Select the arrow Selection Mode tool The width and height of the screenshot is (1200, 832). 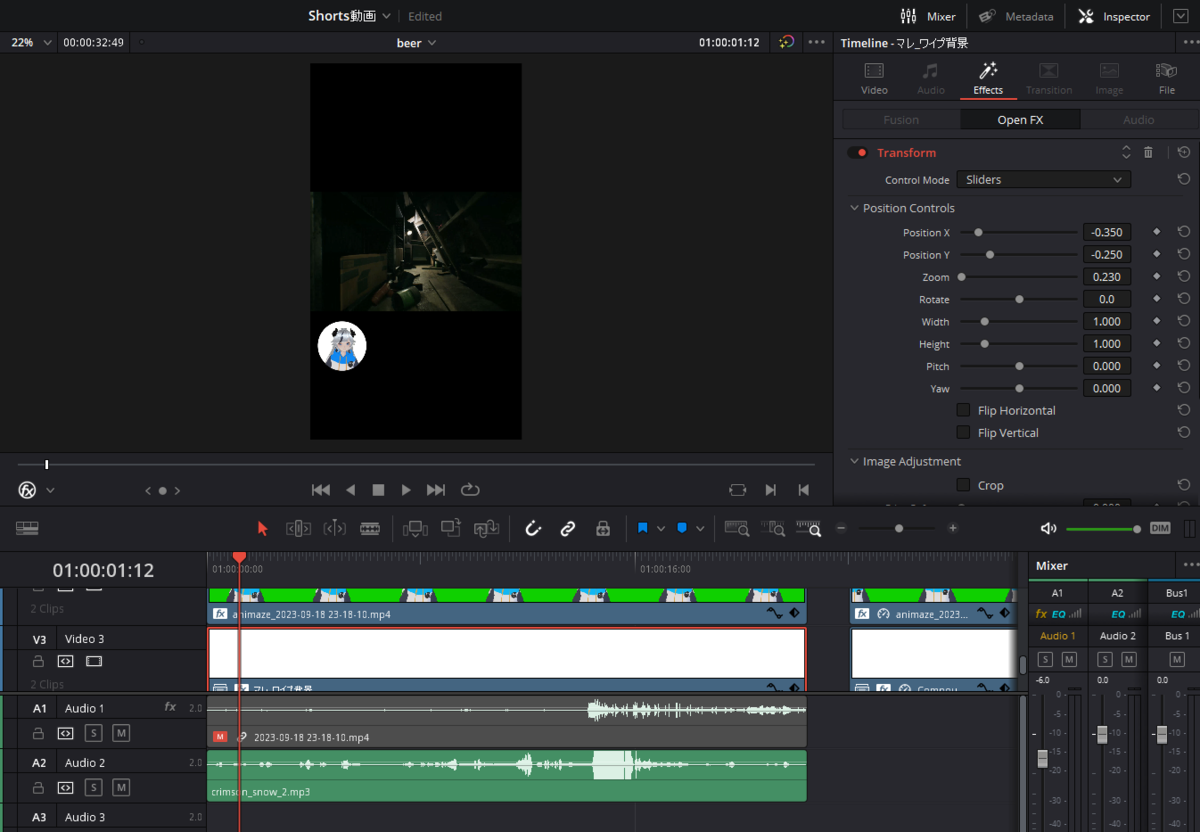263,529
